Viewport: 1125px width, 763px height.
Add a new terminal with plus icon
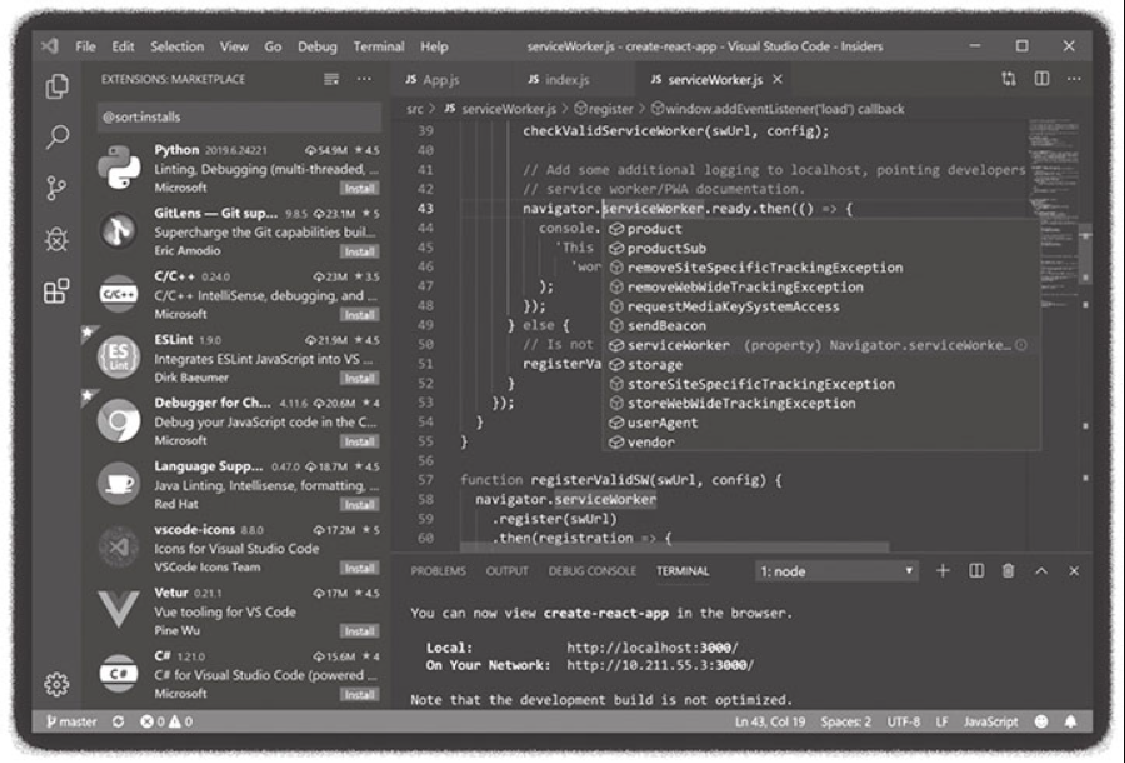(943, 571)
